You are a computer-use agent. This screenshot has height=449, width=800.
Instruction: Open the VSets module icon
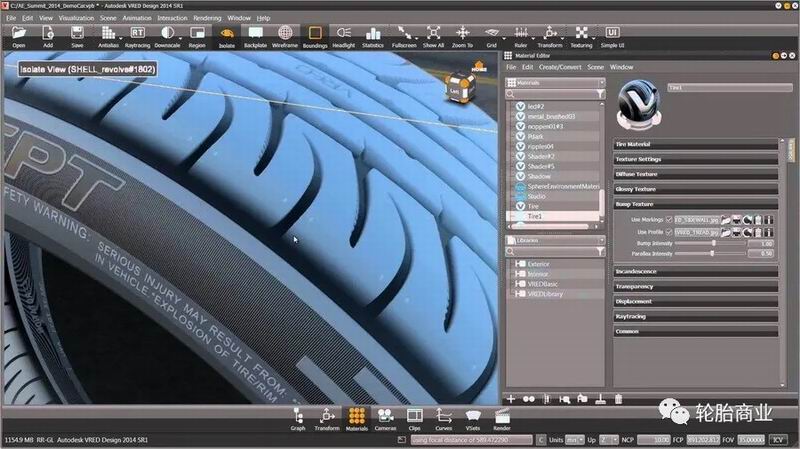click(x=473, y=418)
